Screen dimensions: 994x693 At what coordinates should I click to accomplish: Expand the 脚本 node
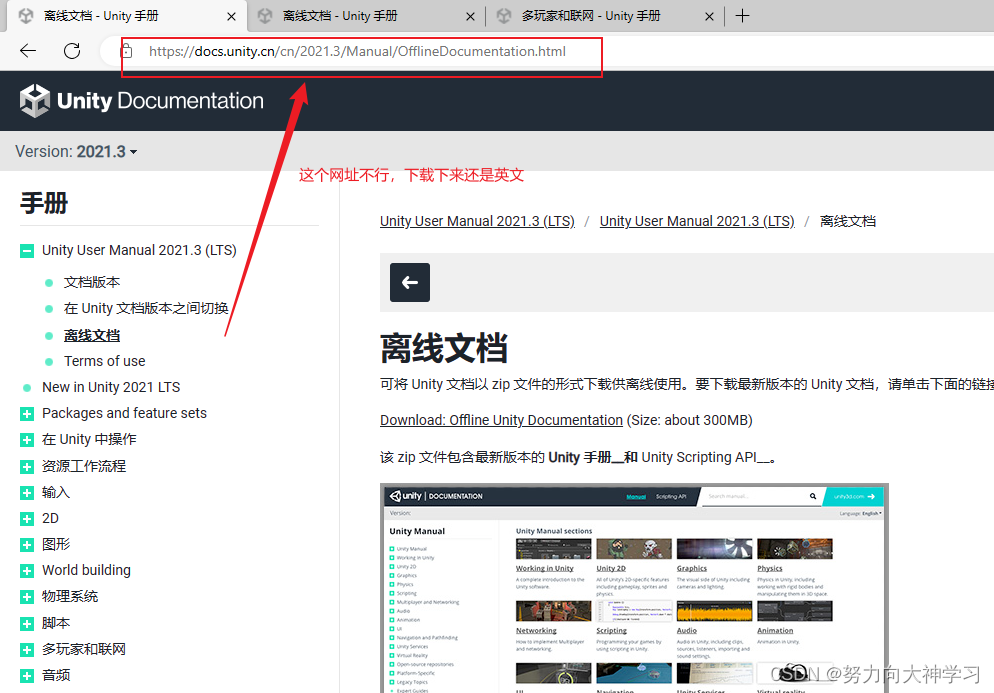click(27, 623)
